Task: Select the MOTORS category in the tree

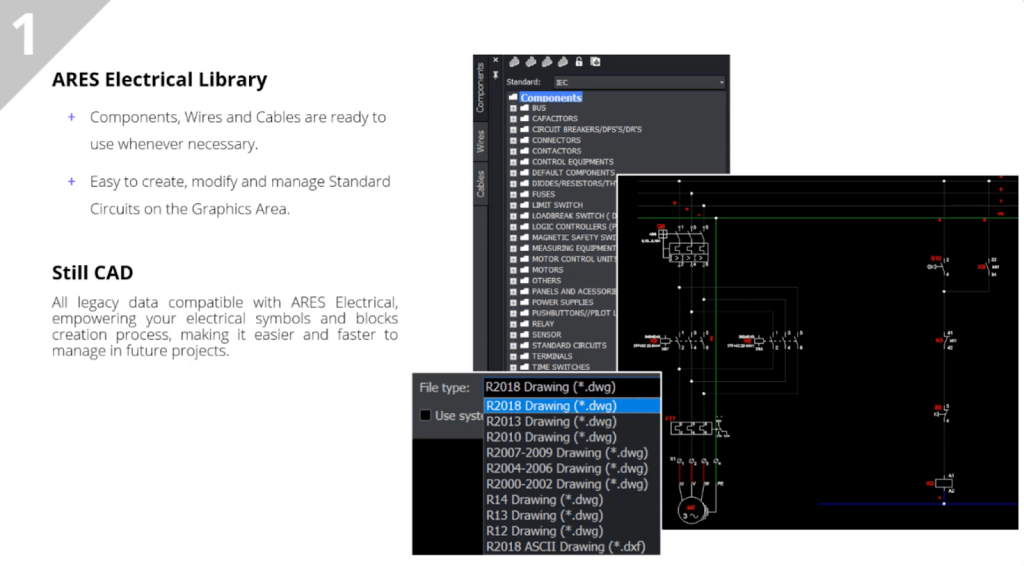Action: pyautogui.click(x=547, y=270)
